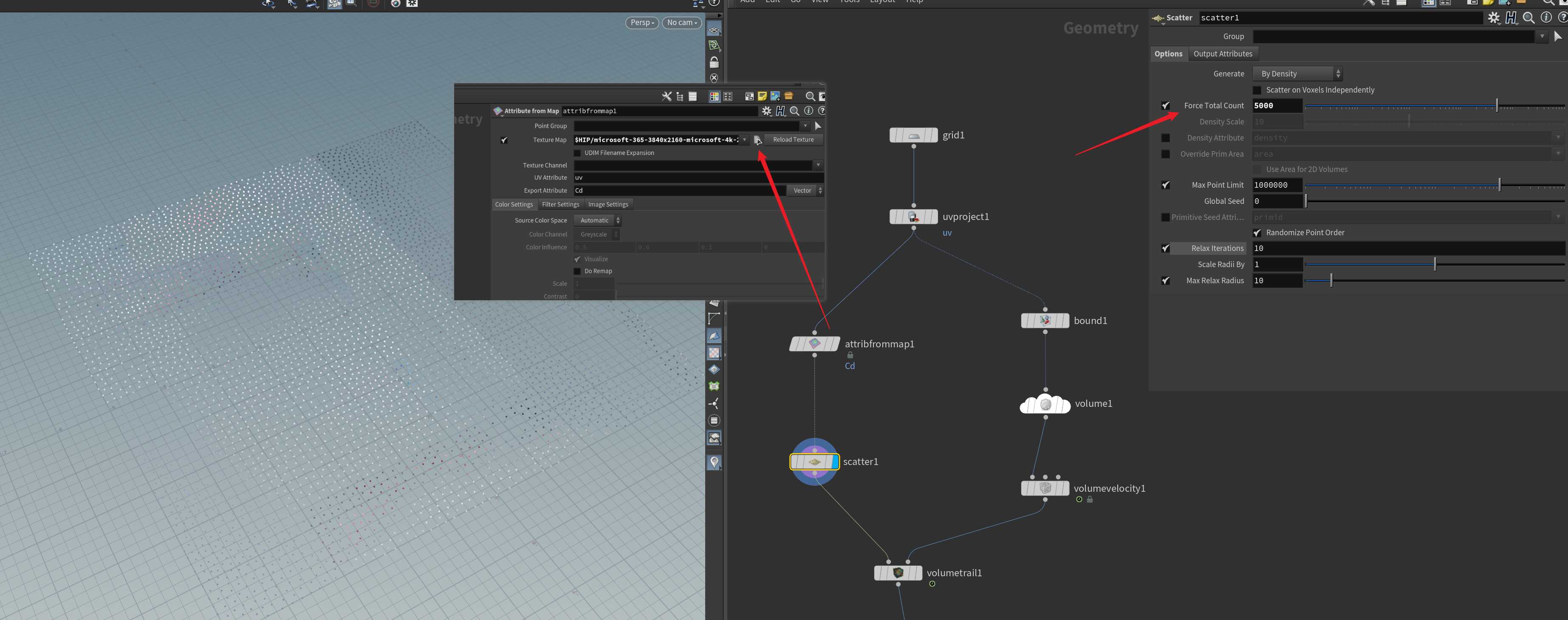Click the volumetrail1 node icon
Screen dimensions: 1568x620
[x=897, y=573]
